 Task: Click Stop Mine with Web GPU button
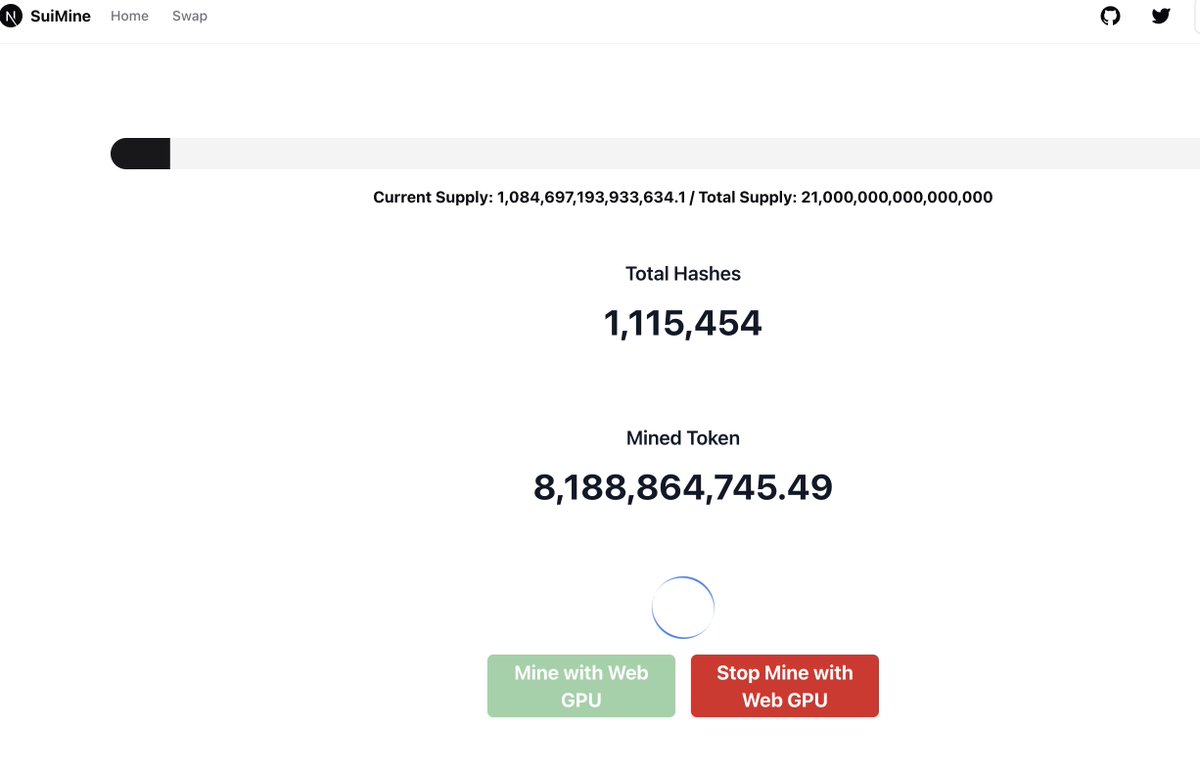[785, 686]
